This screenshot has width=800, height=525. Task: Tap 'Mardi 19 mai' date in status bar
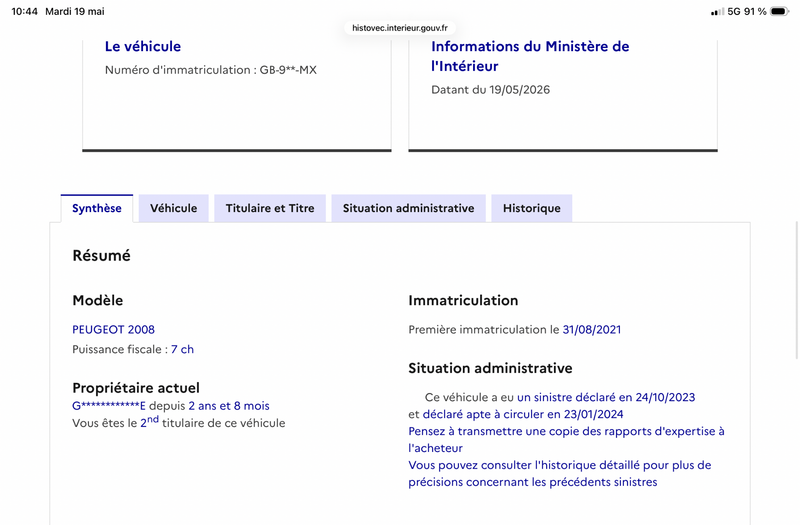75,11
